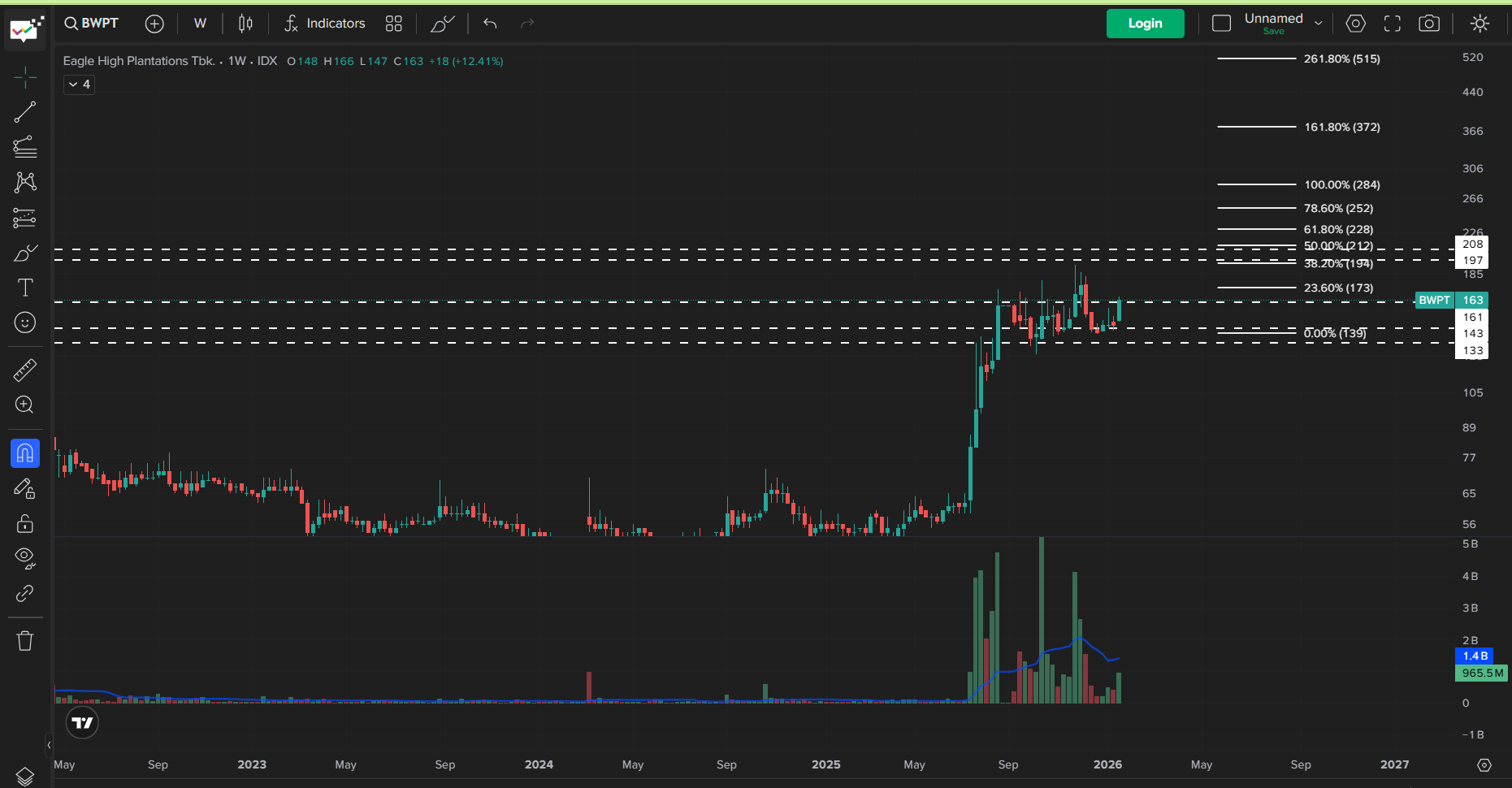Image resolution: width=1512 pixels, height=788 pixels.
Task: Select the forecast and measurement tool
Action: (x=25, y=218)
